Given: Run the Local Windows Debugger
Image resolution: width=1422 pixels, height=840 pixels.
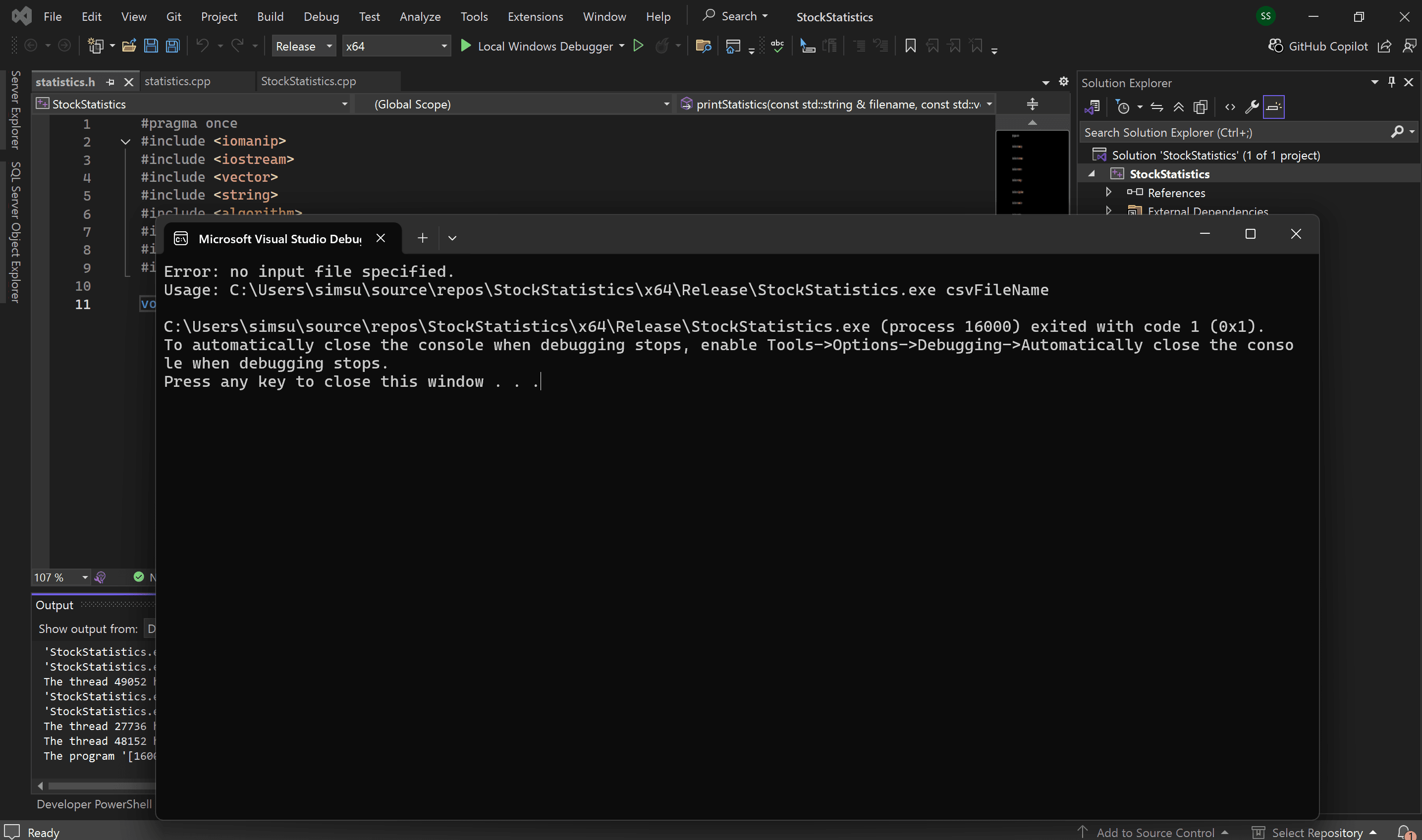Looking at the screenshot, I should pyautogui.click(x=541, y=46).
